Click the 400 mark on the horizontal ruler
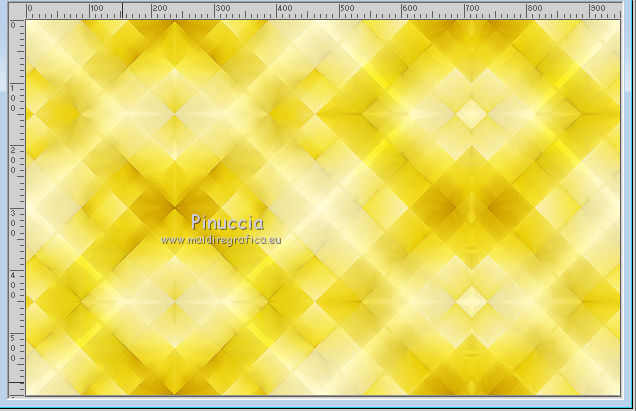 (285, 8)
